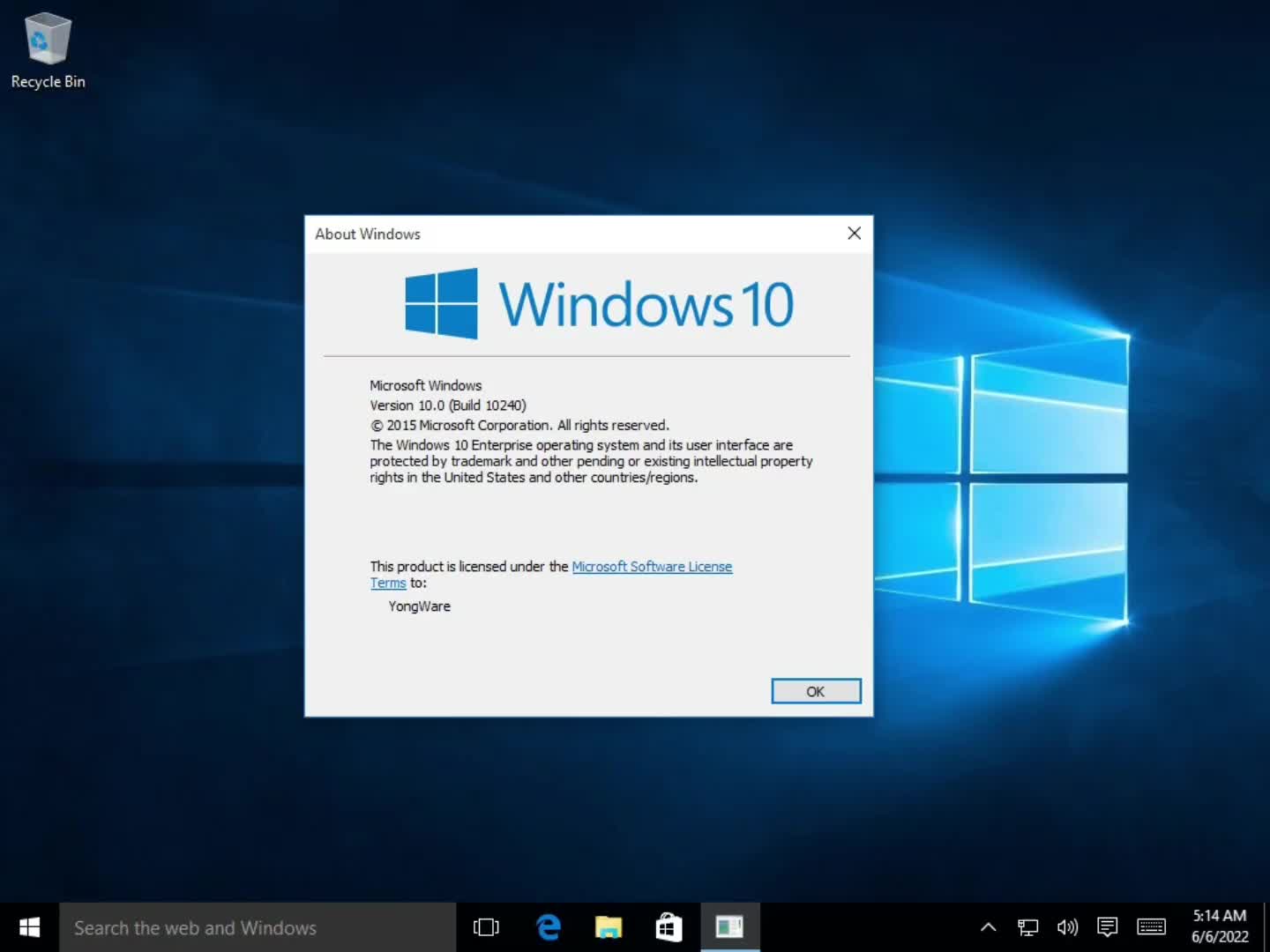Open the network status tray icon
Viewport: 1270px width, 952px height.
[x=1028, y=927]
